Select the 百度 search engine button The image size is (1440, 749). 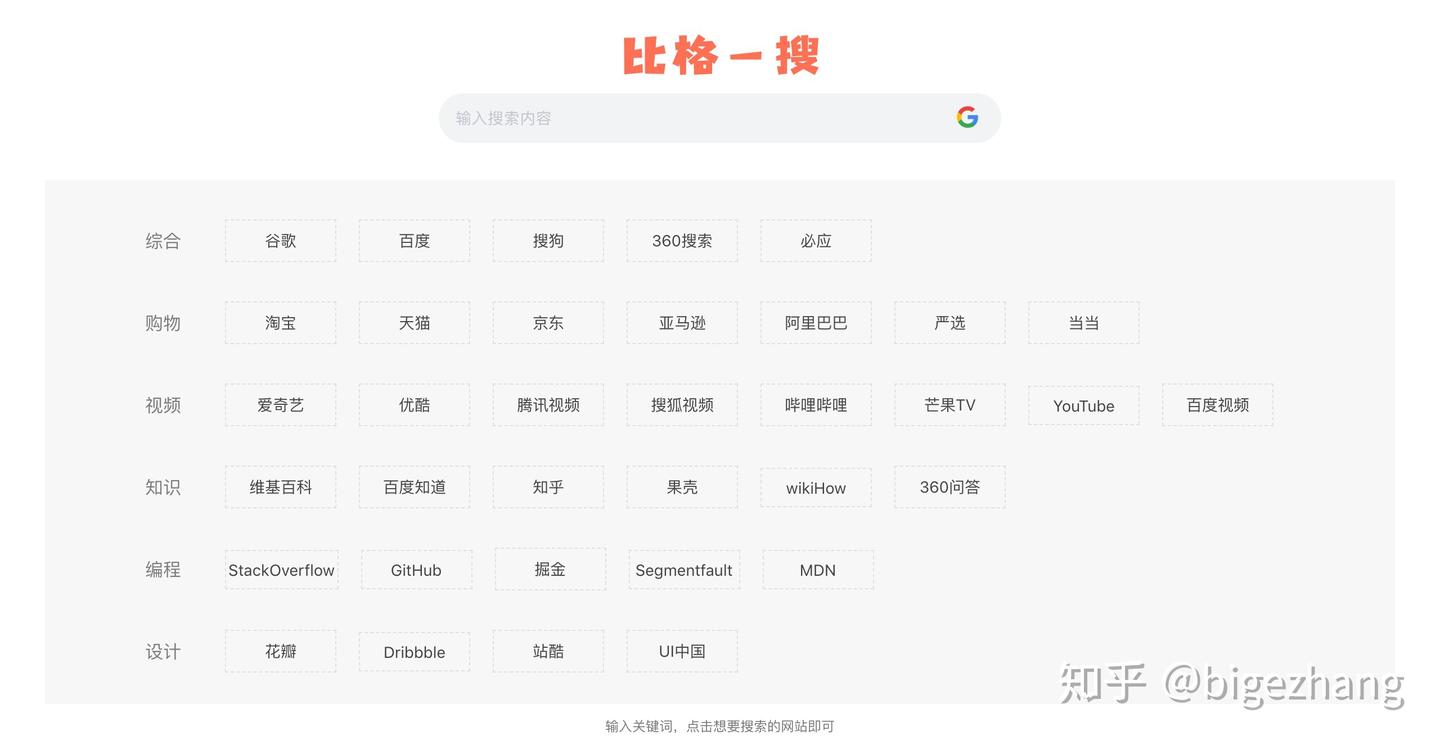pyautogui.click(x=414, y=241)
